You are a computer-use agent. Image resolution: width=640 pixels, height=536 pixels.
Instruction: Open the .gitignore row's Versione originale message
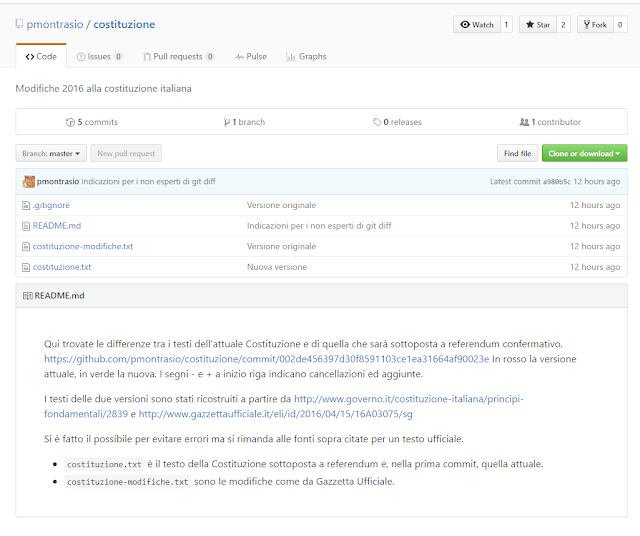click(281, 205)
